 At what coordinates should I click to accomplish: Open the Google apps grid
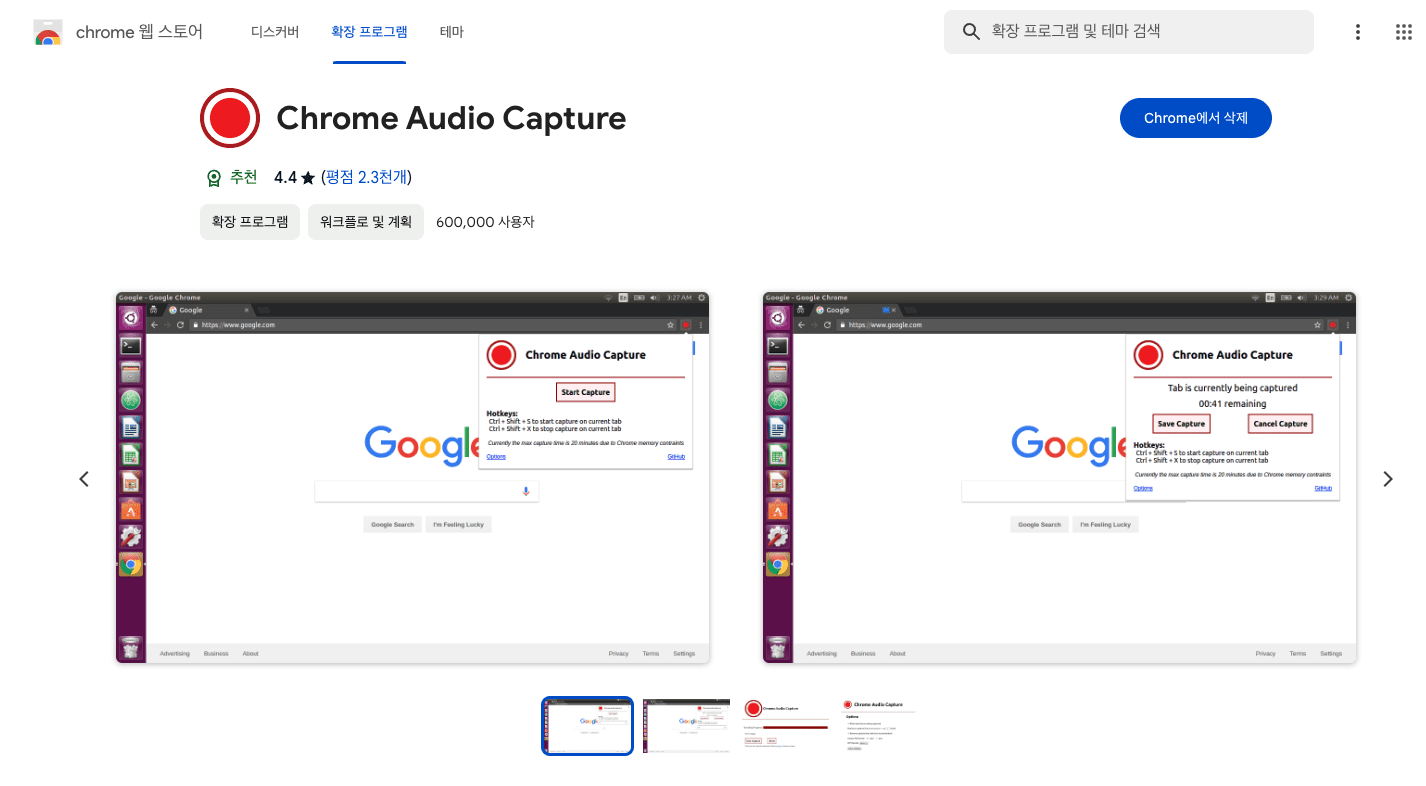(1404, 32)
